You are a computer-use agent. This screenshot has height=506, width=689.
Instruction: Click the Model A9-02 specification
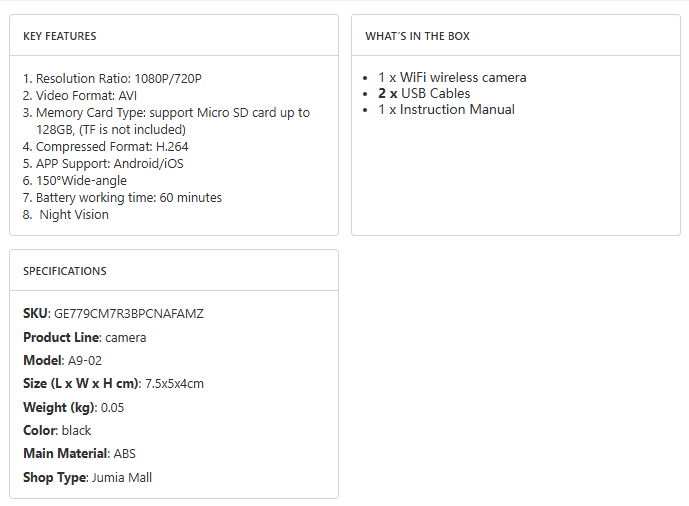62,361
